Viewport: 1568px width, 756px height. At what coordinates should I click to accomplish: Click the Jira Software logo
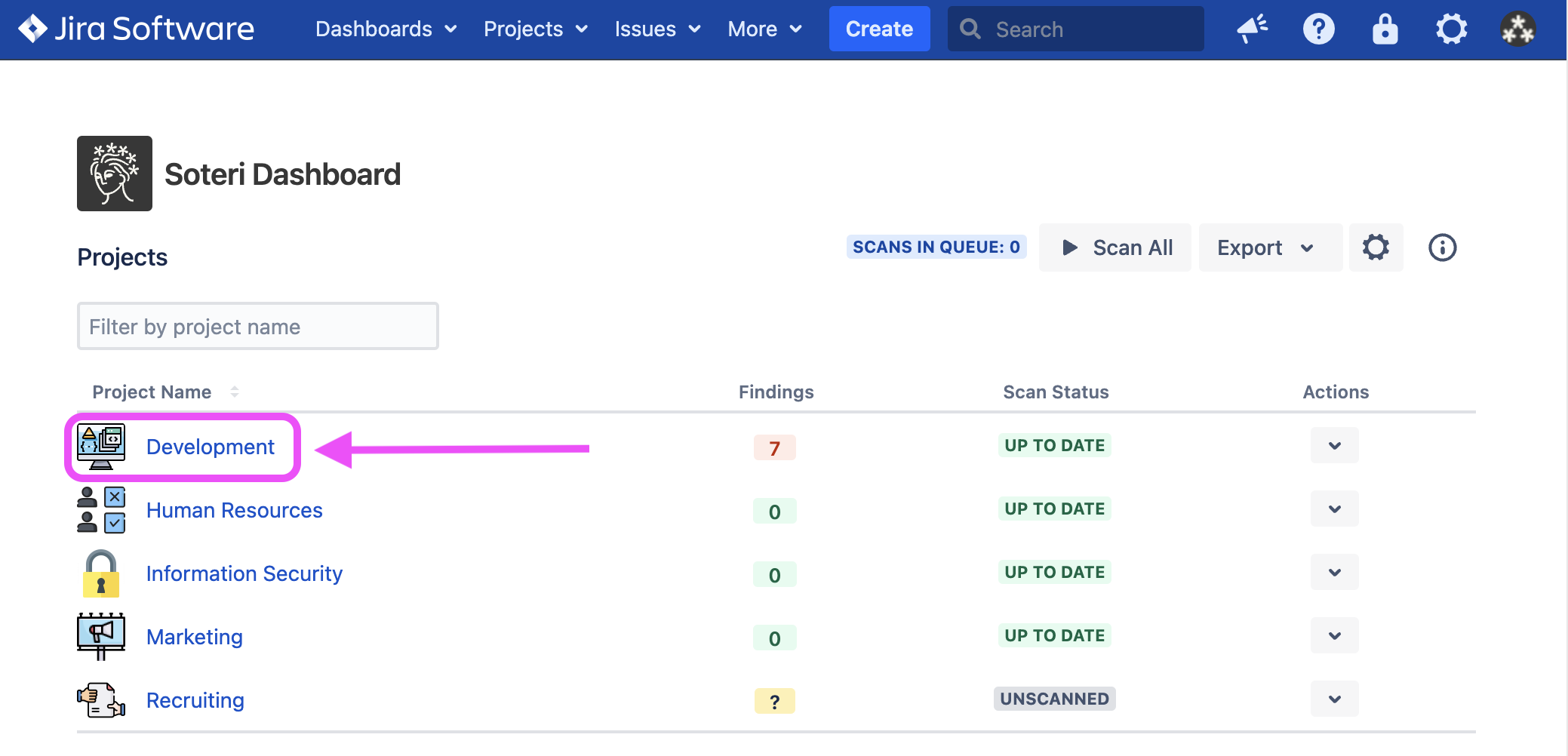pyautogui.click(x=136, y=29)
